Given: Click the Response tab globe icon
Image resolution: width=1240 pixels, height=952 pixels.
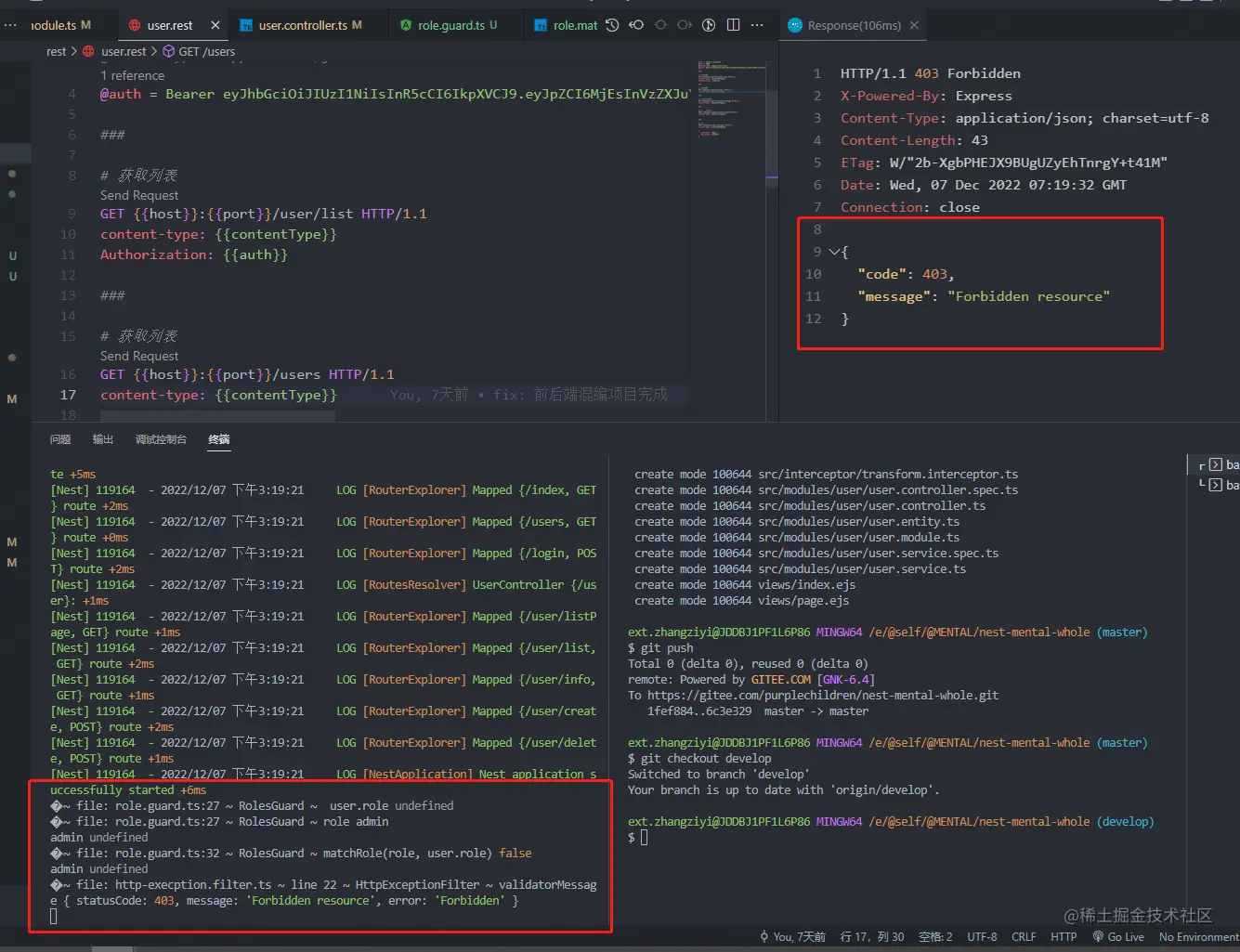Looking at the screenshot, I should point(795,25).
